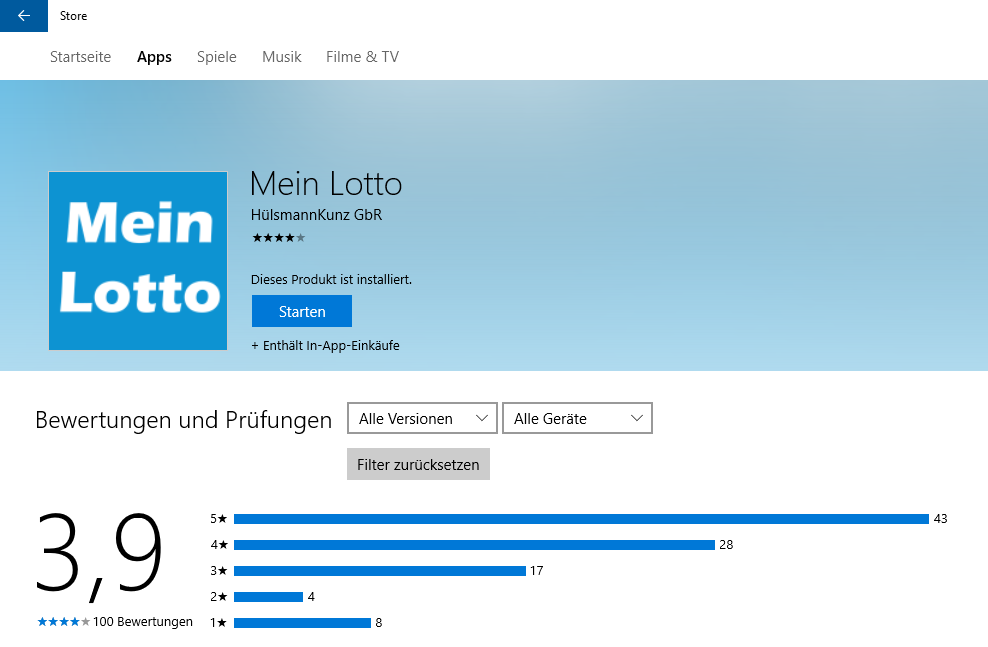Click the blue stars beside 100 Bewertungen

pyautogui.click(x=64, y=622)
